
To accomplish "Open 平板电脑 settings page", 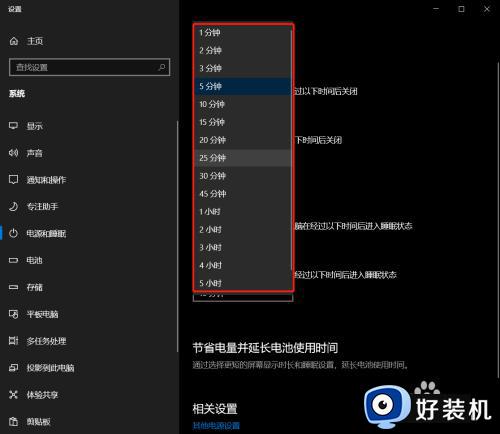I will [42, 314].
